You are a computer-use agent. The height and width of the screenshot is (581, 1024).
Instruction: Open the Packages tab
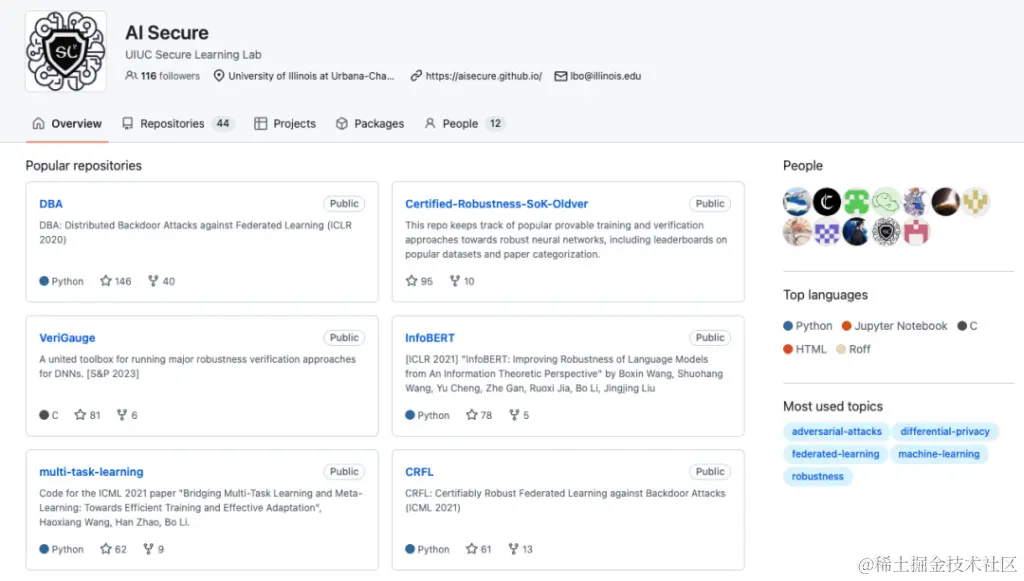[x=370, y=123]
